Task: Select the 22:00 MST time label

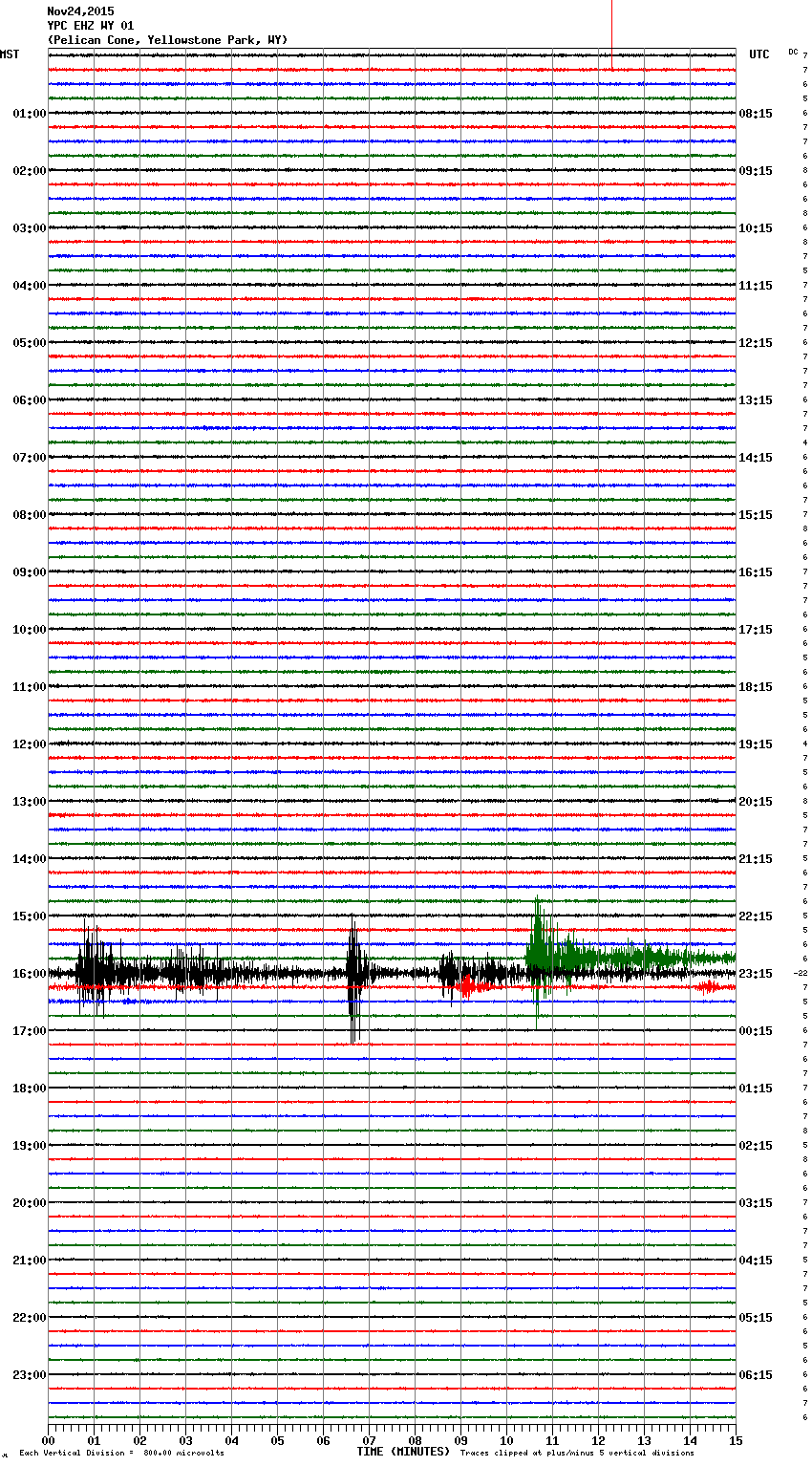Action: tap(30, 1318)
